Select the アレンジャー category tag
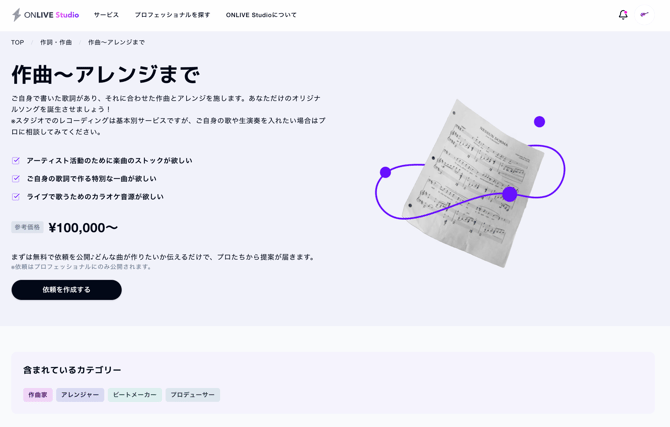Viewport: 670px width, 427px height. (x=80, y=395)
